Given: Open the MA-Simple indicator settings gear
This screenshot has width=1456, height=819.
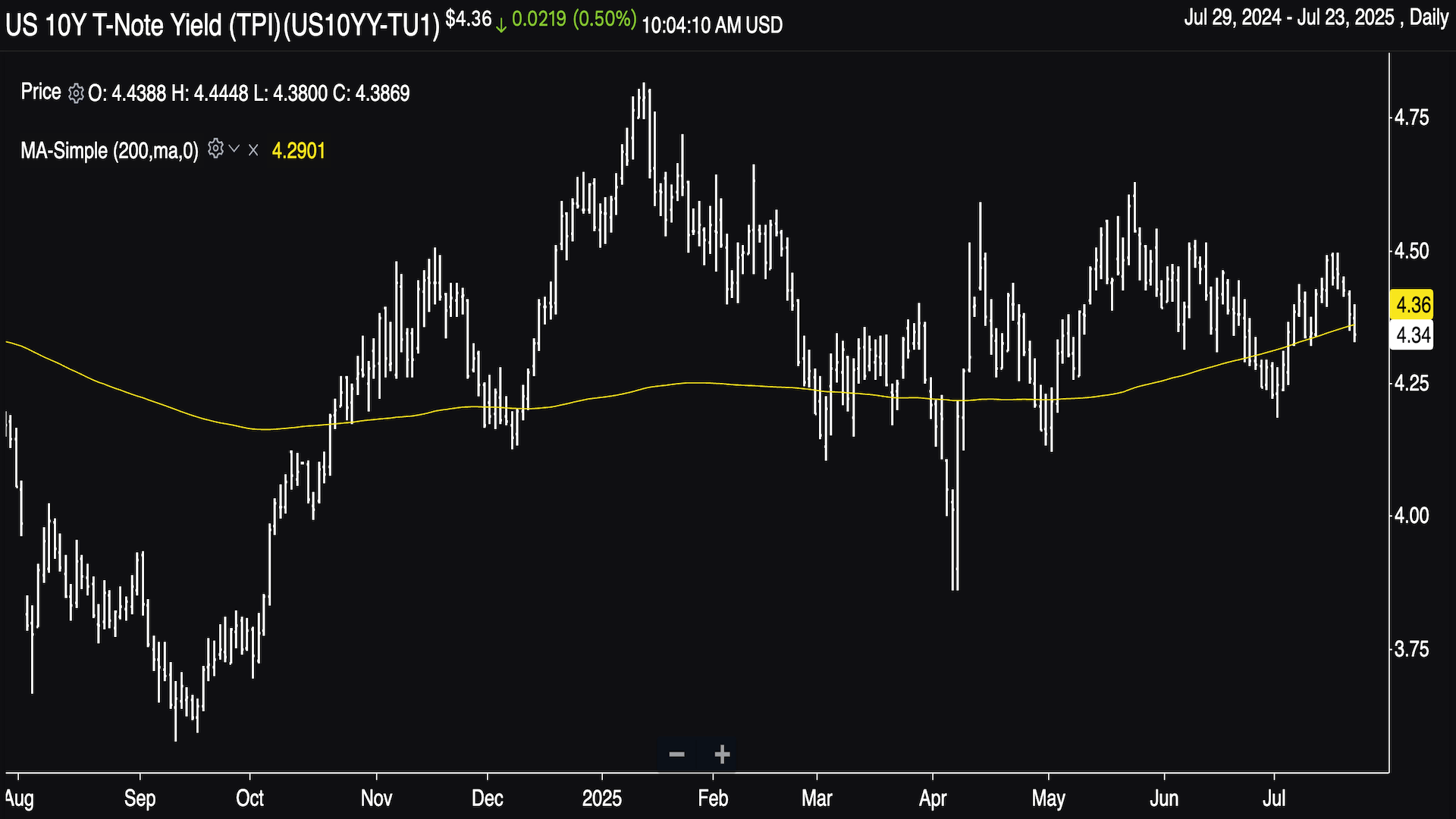Looking at the screenshot, I should pos(215,149).
